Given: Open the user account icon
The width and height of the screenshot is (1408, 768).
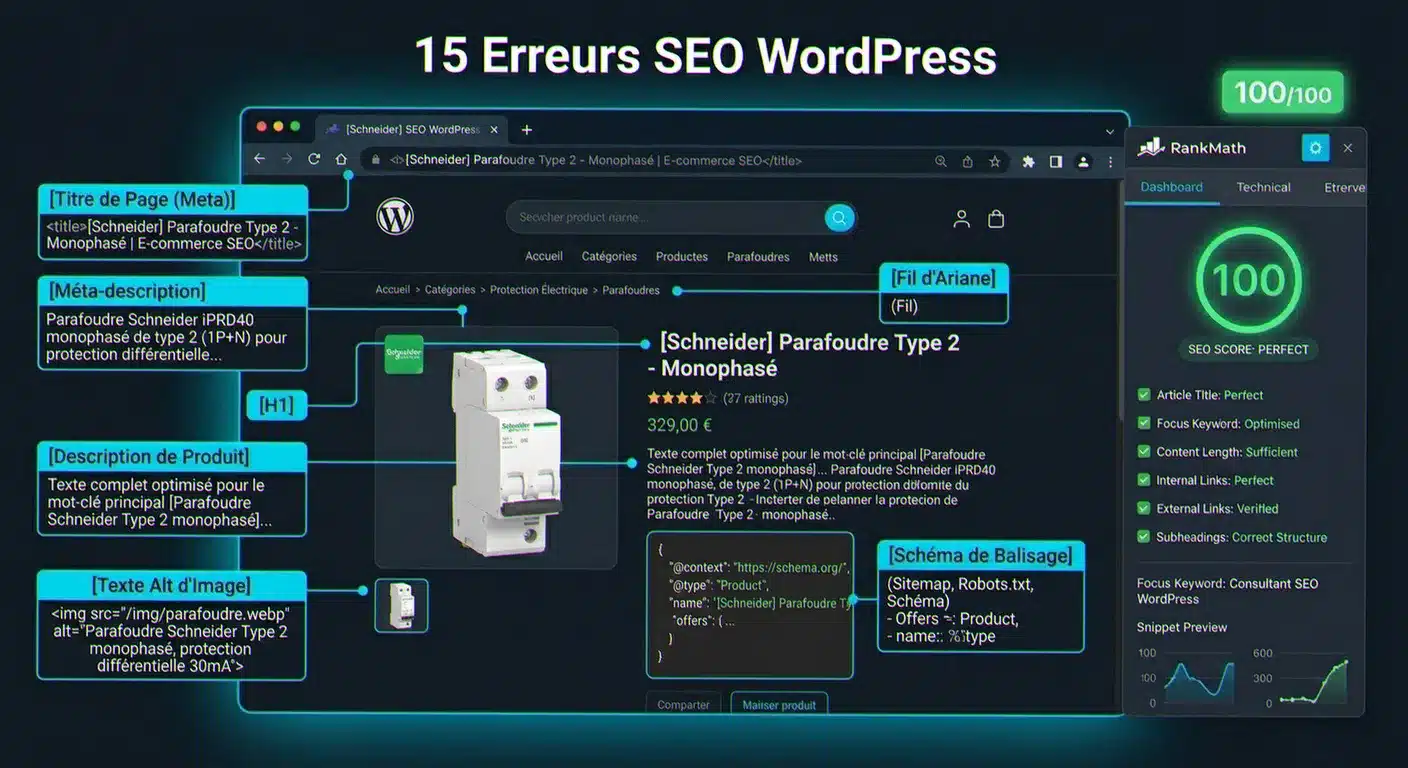Looking at the screenshot, I should (x=962, y=219).
